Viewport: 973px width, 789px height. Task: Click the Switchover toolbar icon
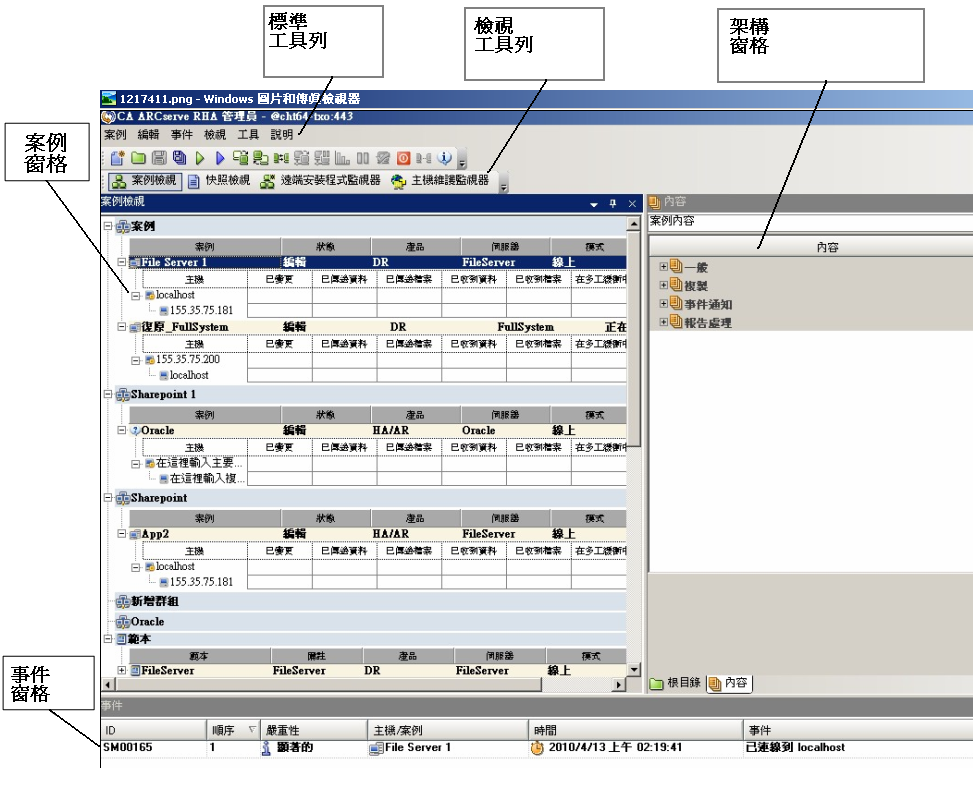pyautogui.click(x=282, y=158)
